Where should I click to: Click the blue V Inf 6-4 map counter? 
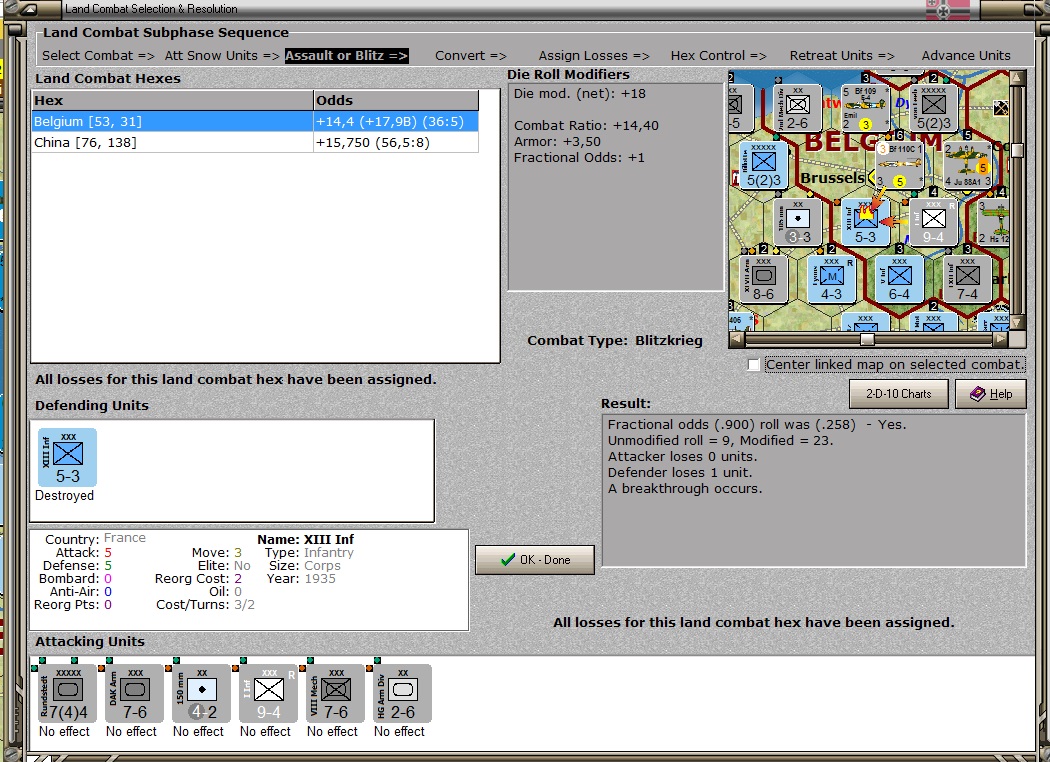pos(899,279)
